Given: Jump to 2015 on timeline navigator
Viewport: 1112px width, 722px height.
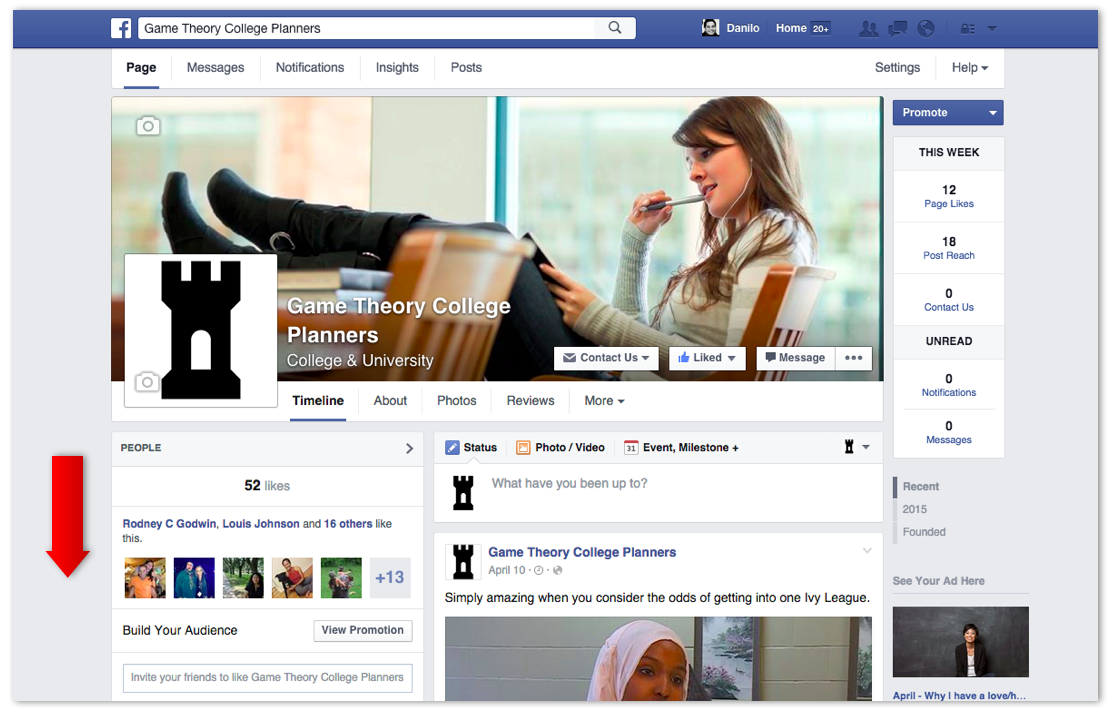Looking at the screenshot, I should [914, 509].
